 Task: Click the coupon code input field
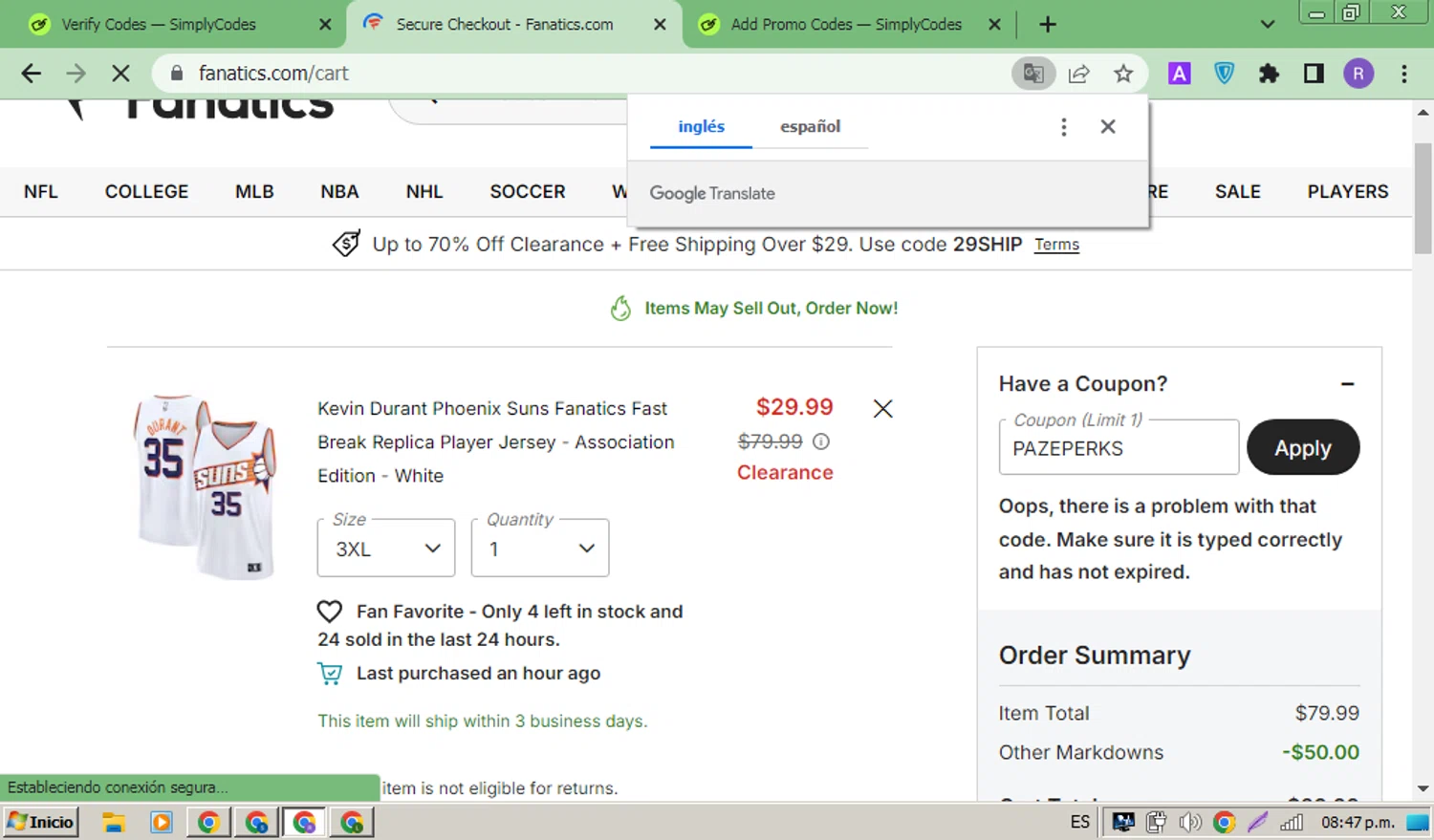tap(1119, 447)
